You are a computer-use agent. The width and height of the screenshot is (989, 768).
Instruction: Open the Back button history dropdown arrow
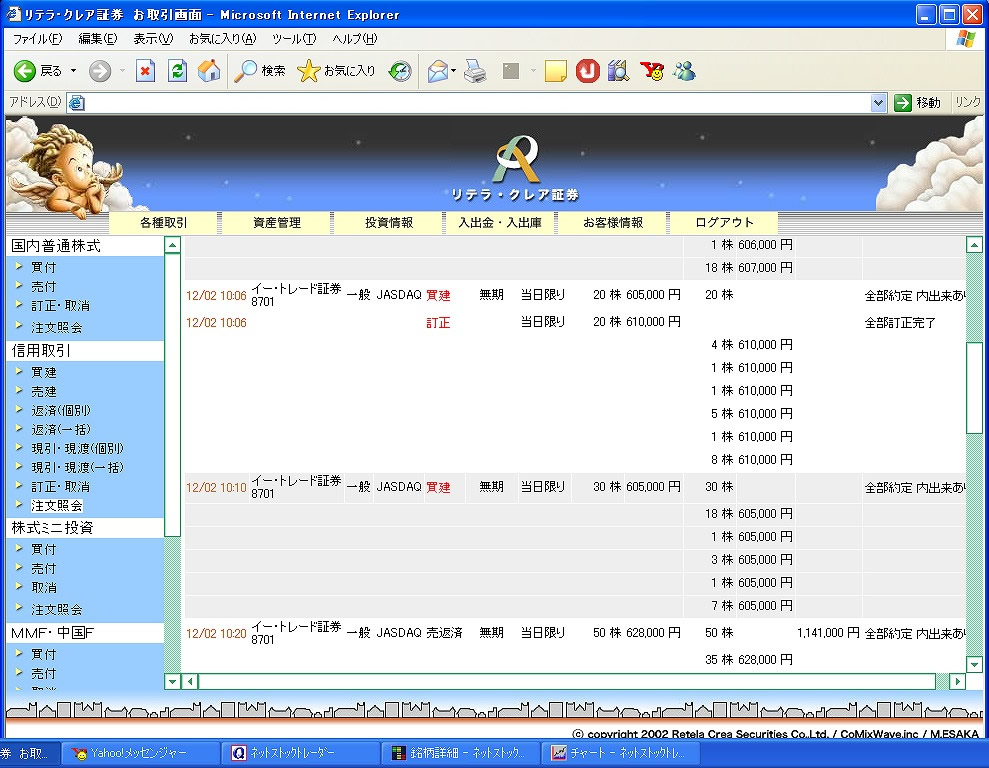[x=73, y=71]
